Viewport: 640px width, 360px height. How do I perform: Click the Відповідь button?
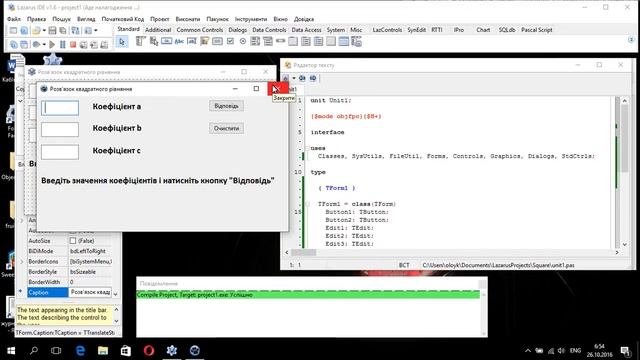coord(226,106)
